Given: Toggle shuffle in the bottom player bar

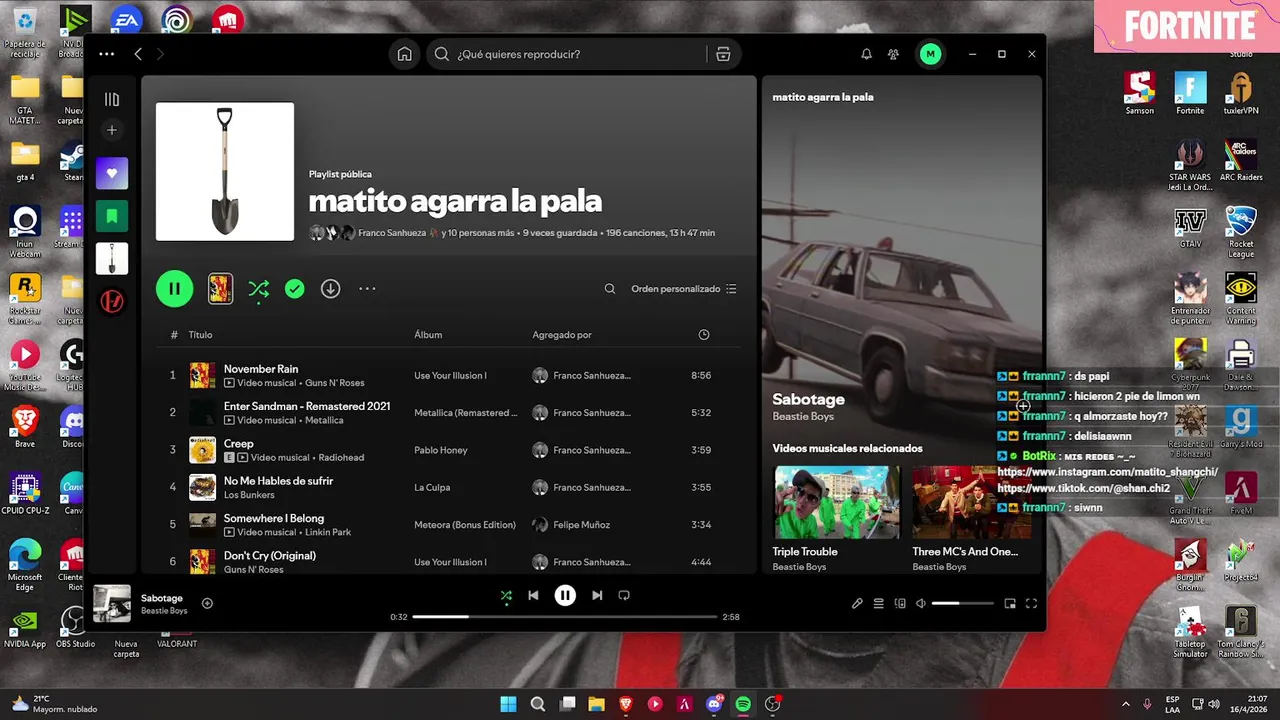Looking at the screenshot, I should (x=506, y=595).
